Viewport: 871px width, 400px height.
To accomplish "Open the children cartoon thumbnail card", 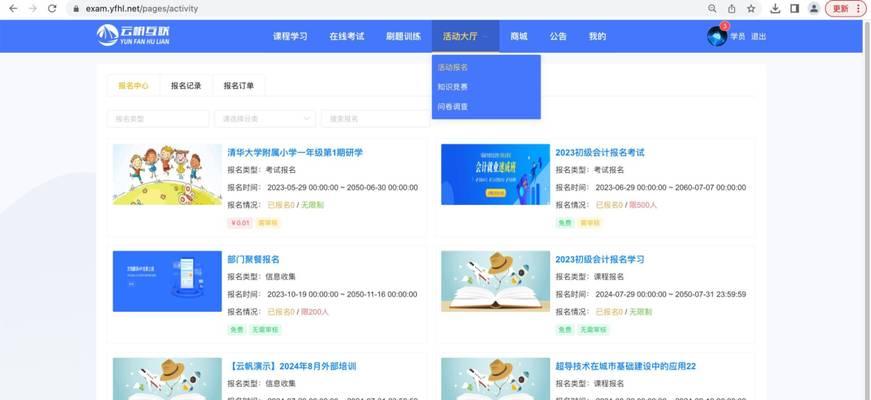I will pyautogui.click(x=167, y=174).
